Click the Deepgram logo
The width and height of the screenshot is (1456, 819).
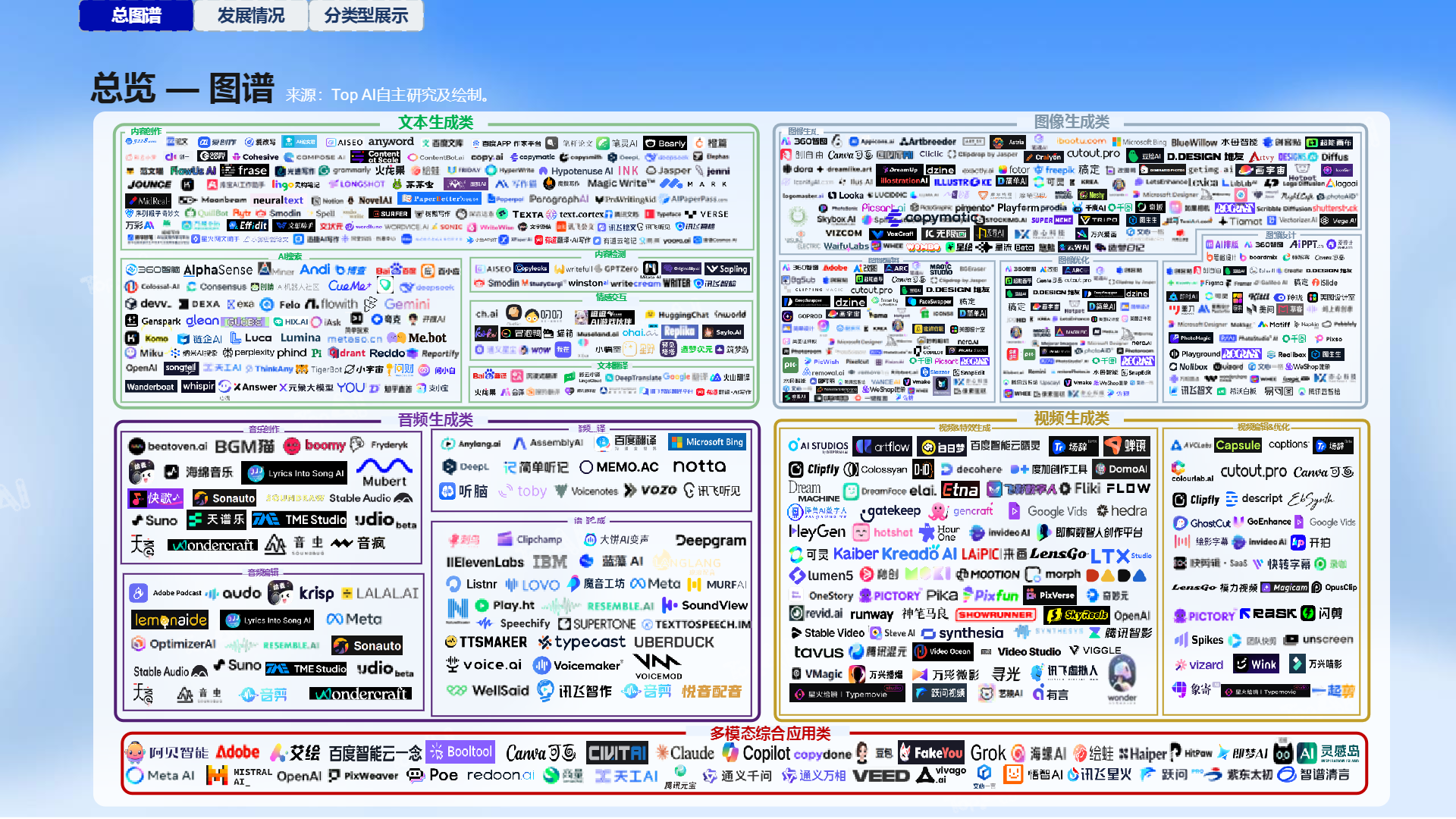coord(711,540)
